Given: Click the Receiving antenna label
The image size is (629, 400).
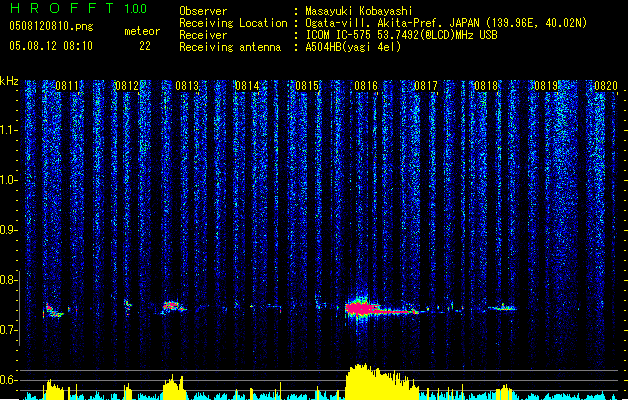Looking at the screenshot, I should coord(230,47).
